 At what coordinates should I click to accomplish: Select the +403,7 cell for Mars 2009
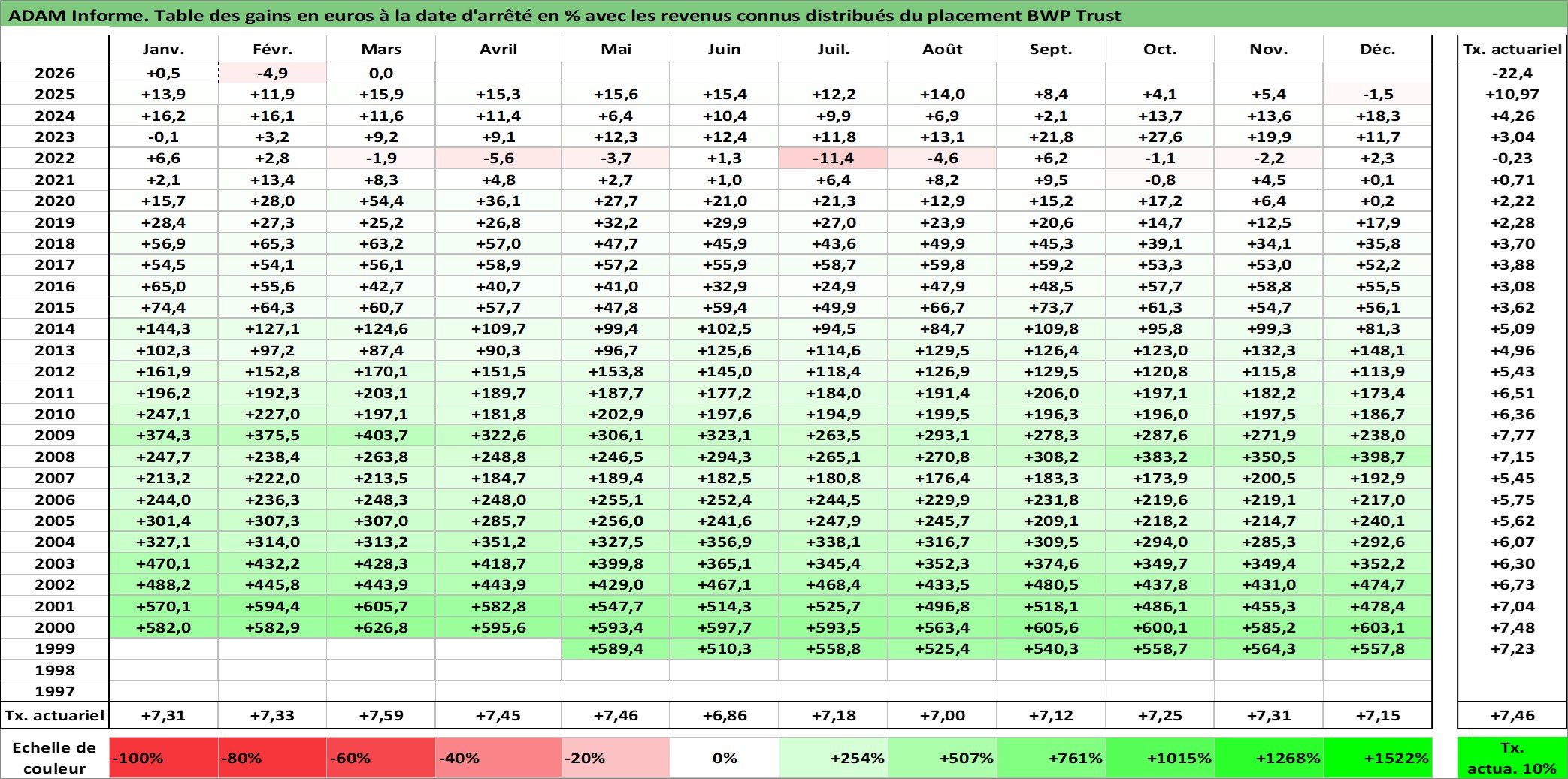coord(381,435)
